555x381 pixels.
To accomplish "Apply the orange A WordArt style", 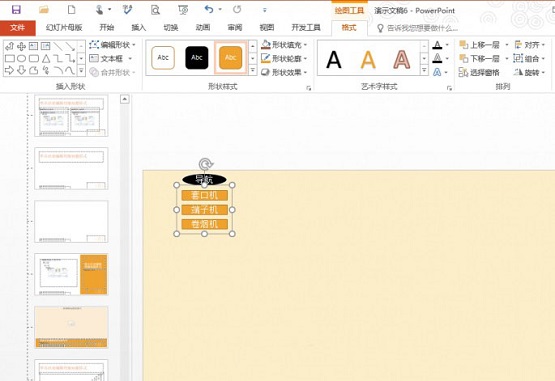I will (368, 59).
